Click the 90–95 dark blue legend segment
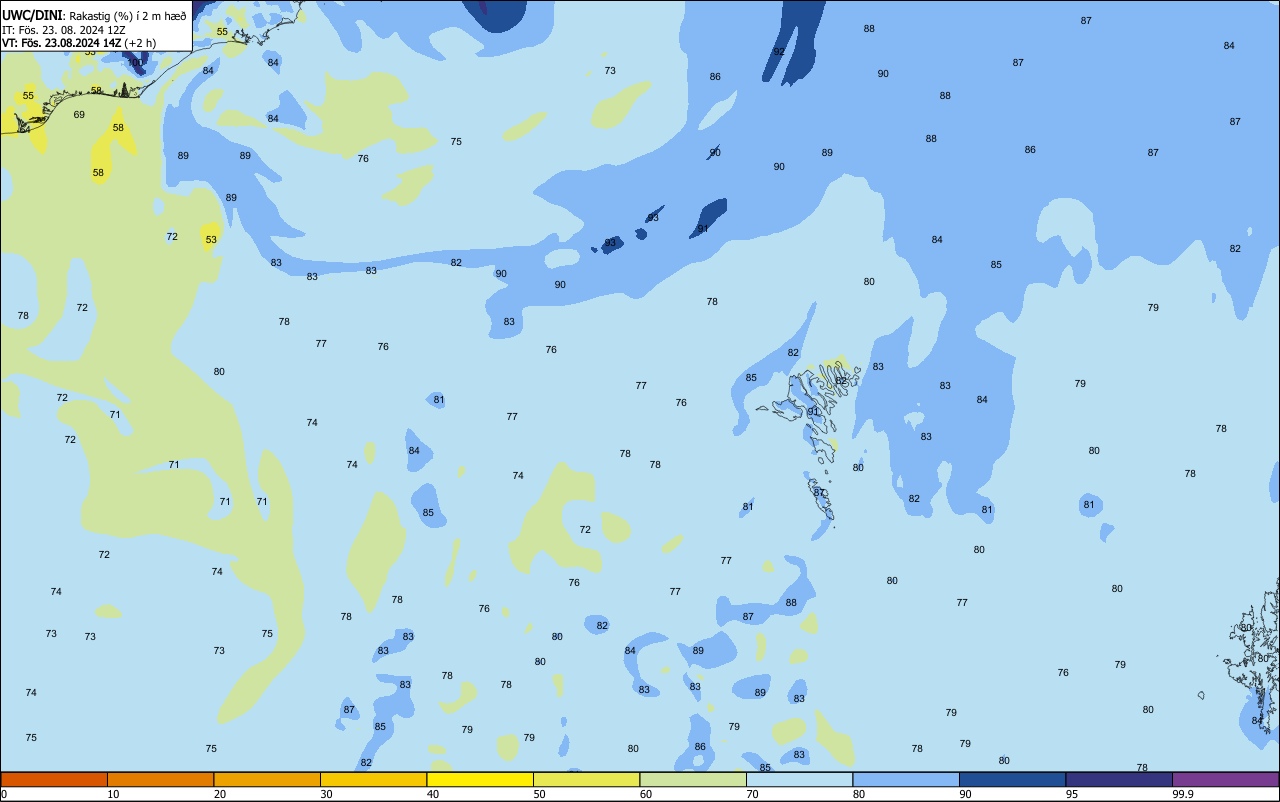This screenshot has height=802, width=1280. (1012, 779)
